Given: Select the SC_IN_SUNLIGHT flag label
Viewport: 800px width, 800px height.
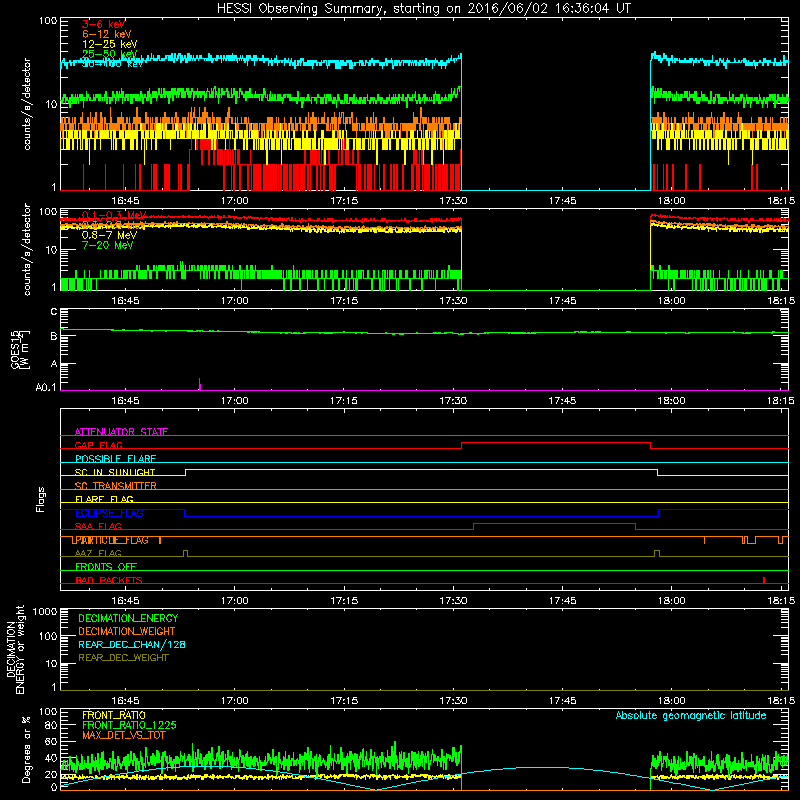Looking at the screenshot, I should (x=115, y=472).
